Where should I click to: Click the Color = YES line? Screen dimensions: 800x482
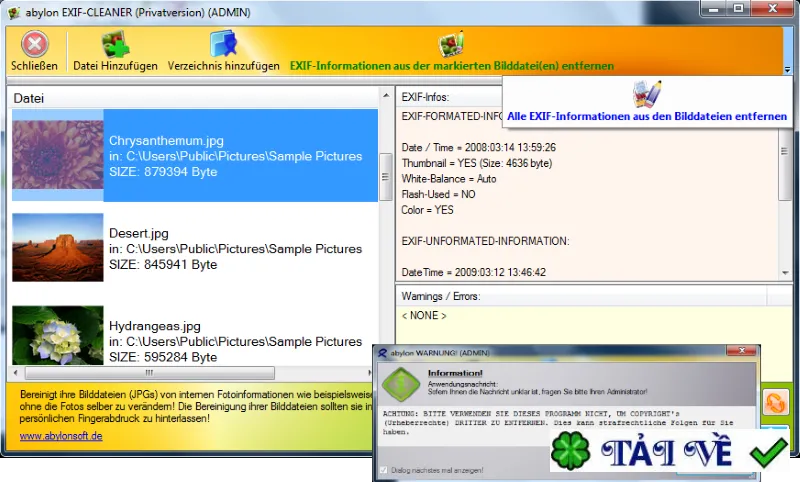pos(427,210)
